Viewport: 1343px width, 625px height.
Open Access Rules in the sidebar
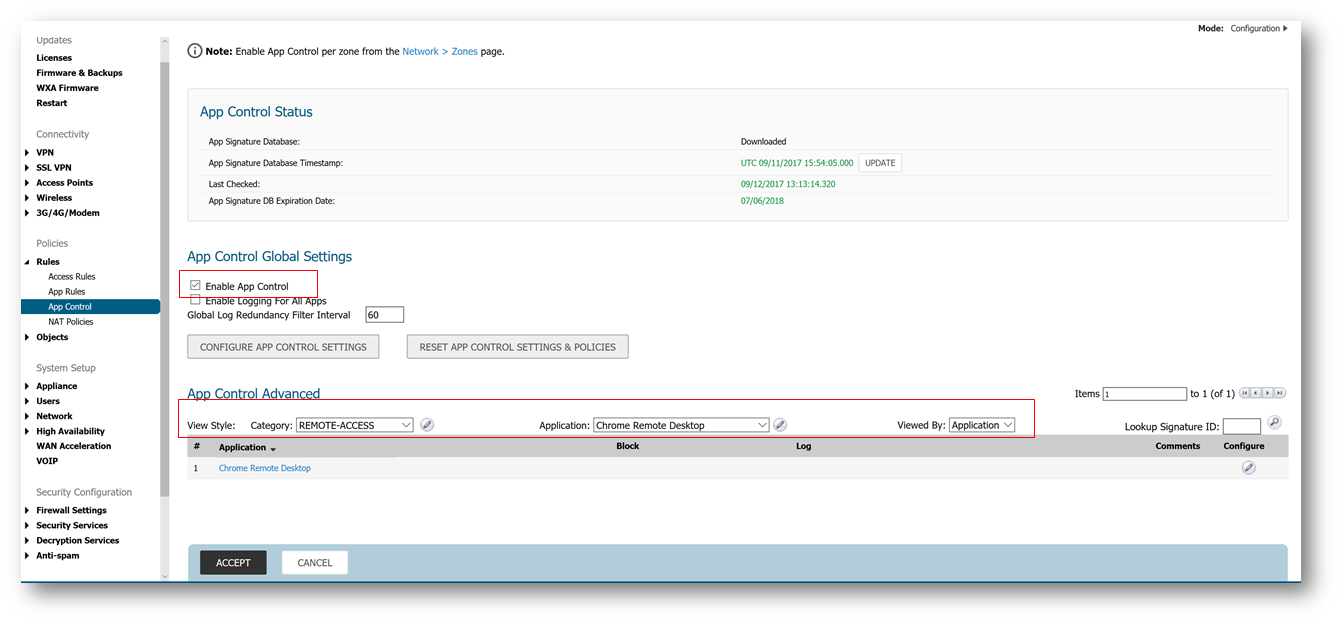point(72,277)
